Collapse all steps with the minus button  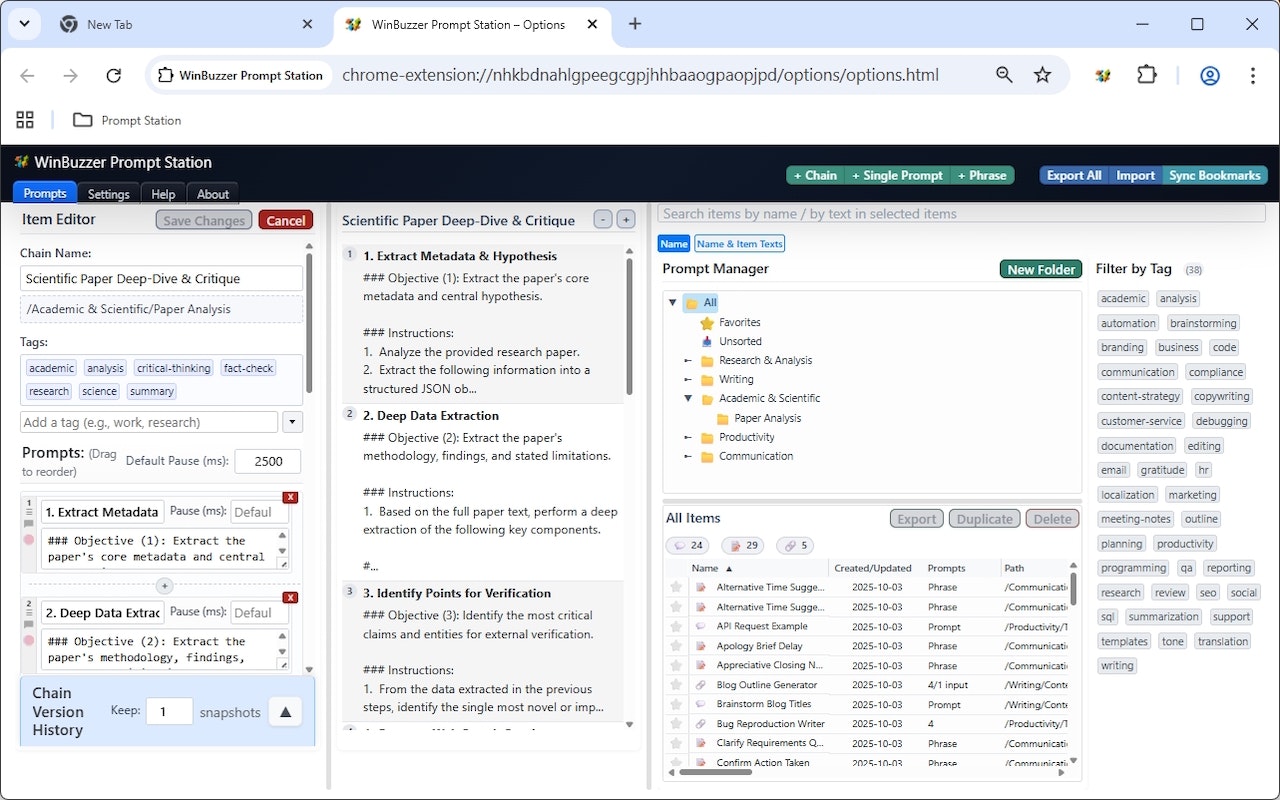[603, 219]
